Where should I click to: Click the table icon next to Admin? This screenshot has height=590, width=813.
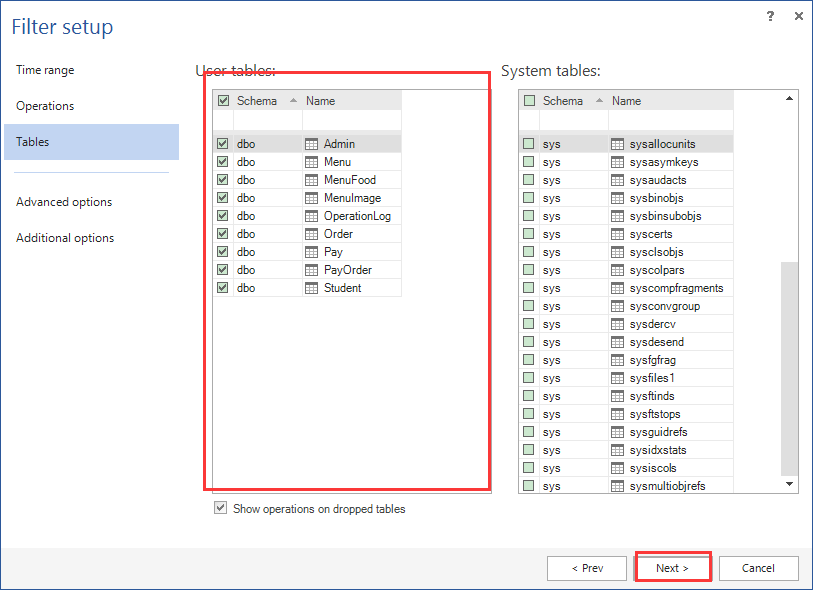313,143
